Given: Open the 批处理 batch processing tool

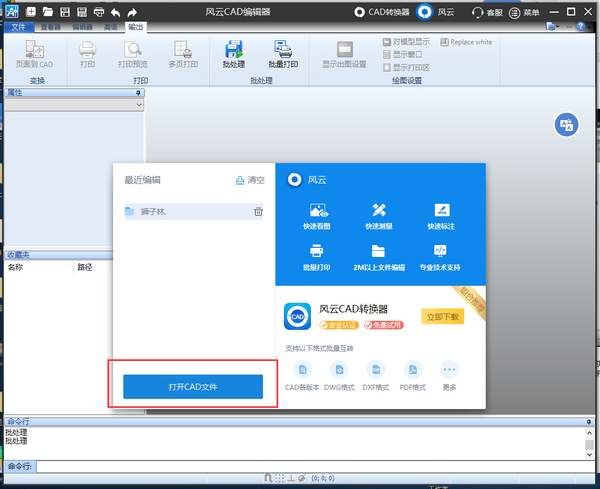Looking at the screenshot, I should (x=233, y=54).
